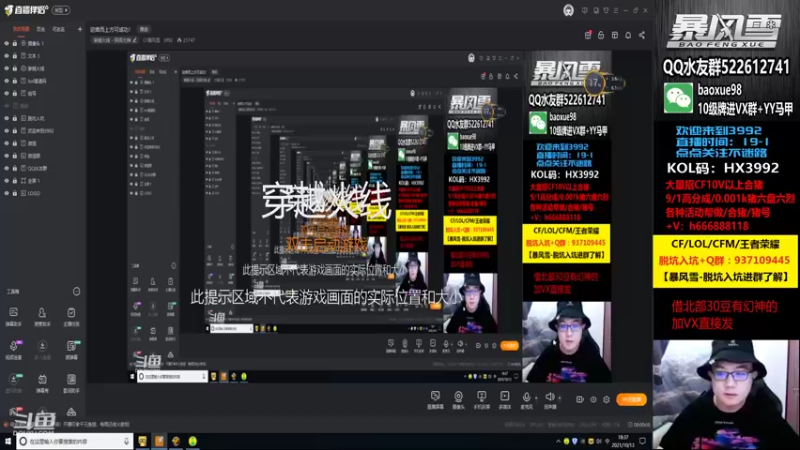Viewport: 800px width, 450px height.
Task: Select the QQ水友群 layer row
Action: point(43,168)
